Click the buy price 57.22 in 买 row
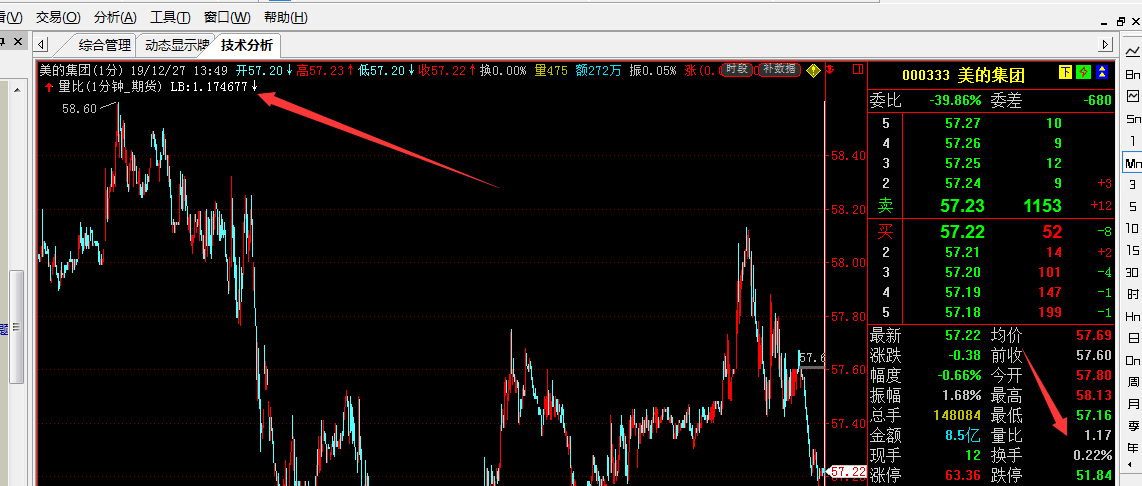This screenshot has width=1142, height=486. click(x=962, y=232)
